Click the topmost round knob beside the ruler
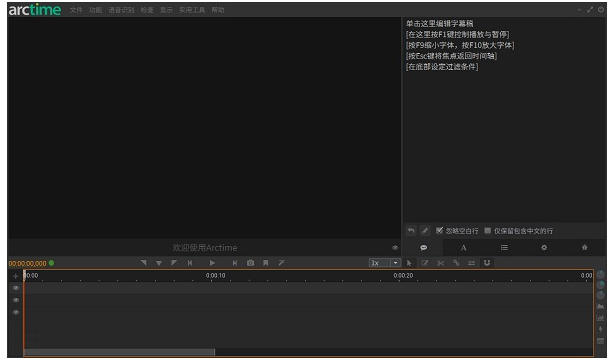 coord(601,274)
